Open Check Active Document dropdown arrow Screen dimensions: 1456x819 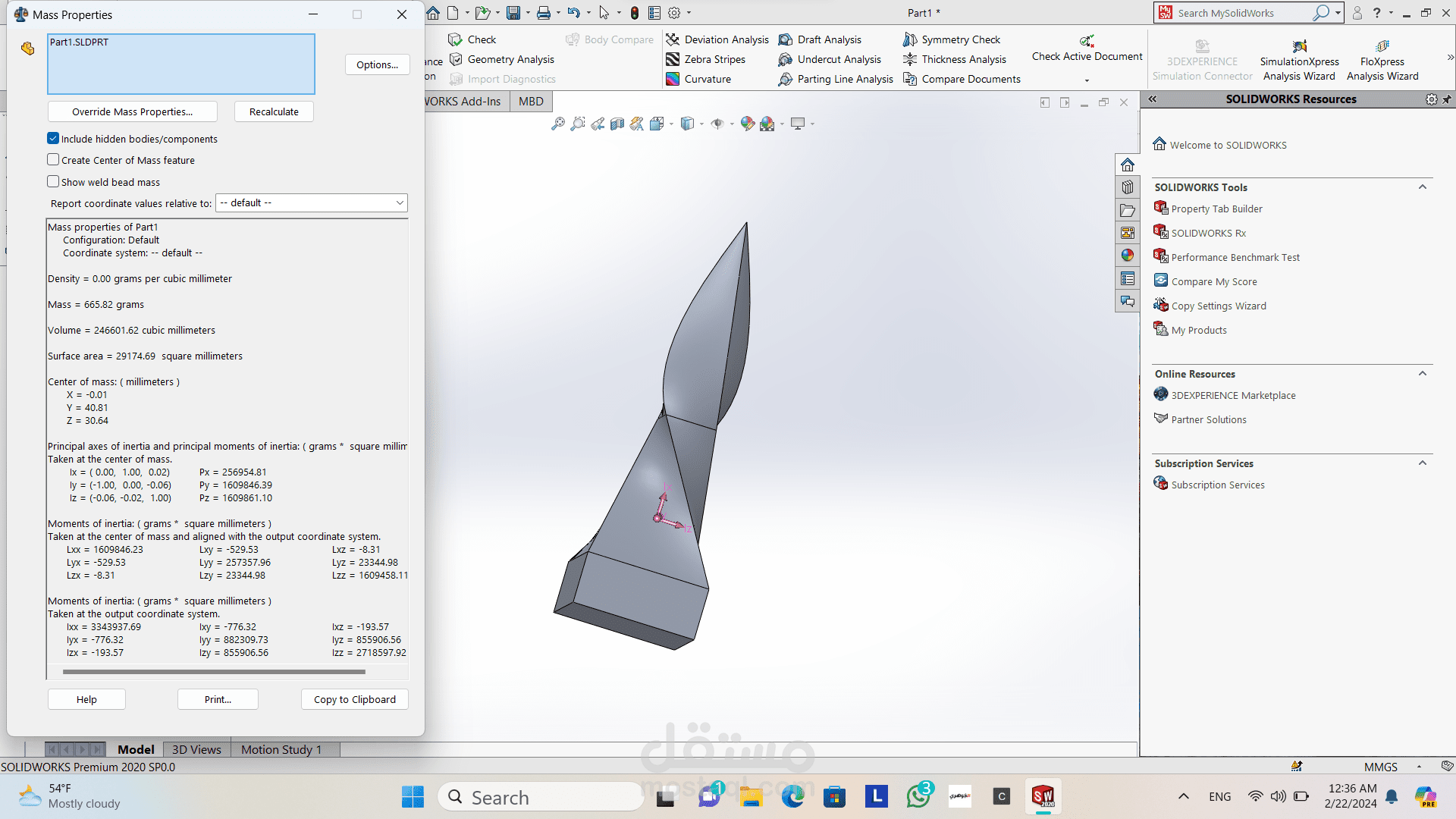(x=1087, y=80)
